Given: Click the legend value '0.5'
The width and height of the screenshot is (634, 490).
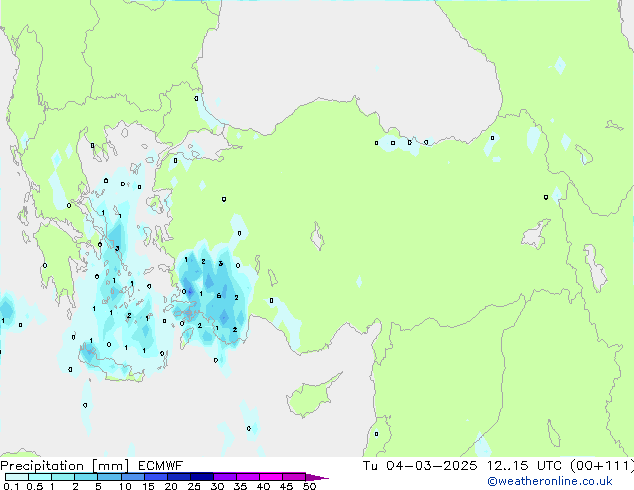Looking at the screenshot, I should pos(35,486).
